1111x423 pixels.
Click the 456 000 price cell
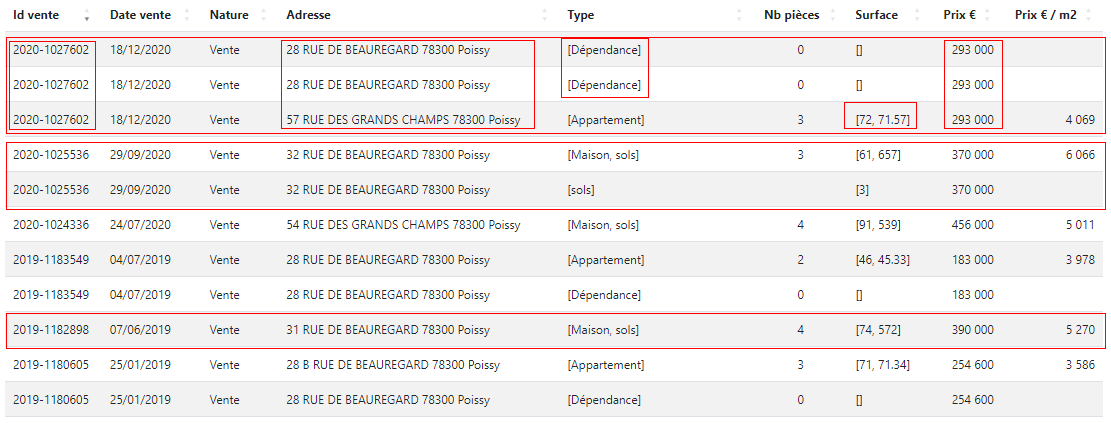[973, 225]
